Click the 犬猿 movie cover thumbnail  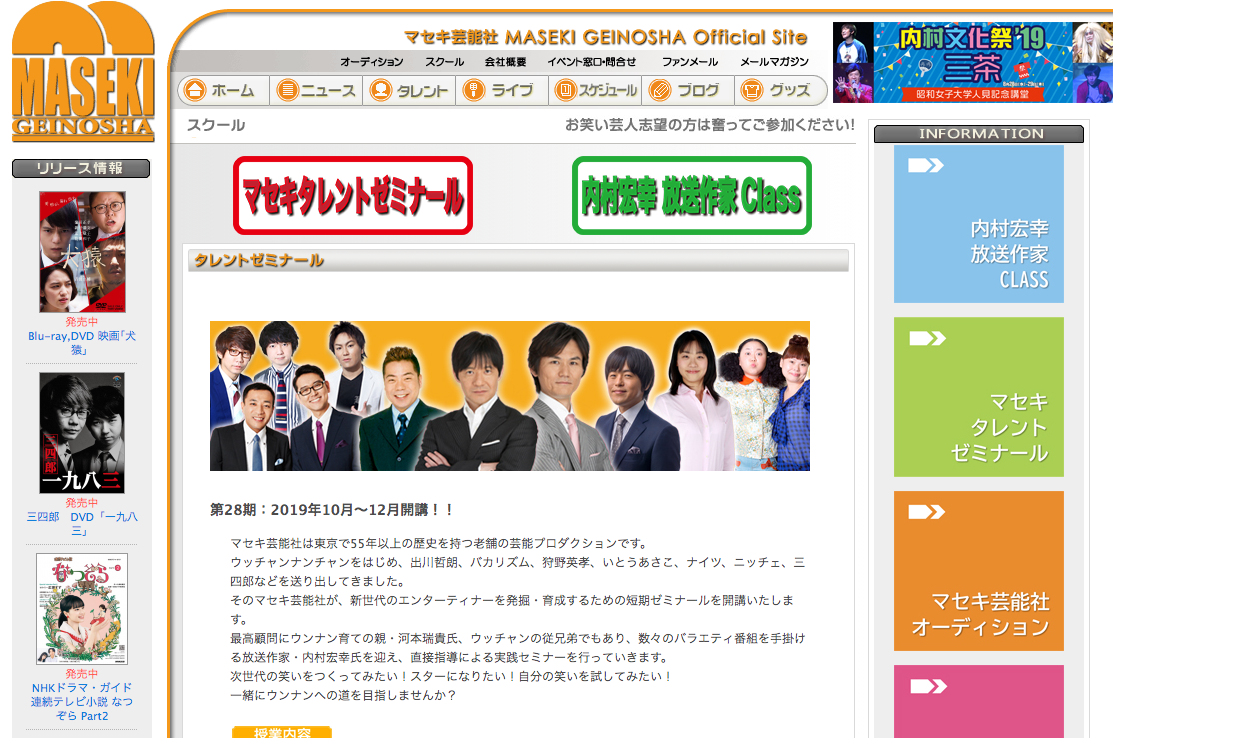click(82, 252)
